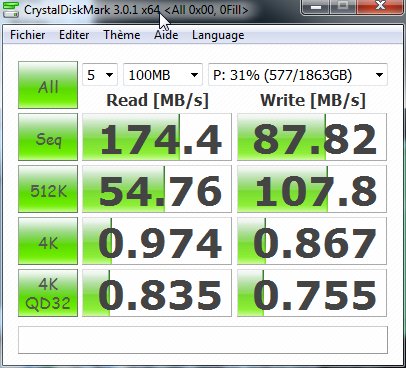Open the Fichier menu
Viewport: 406px width, 368px height.
click(28, 35)
